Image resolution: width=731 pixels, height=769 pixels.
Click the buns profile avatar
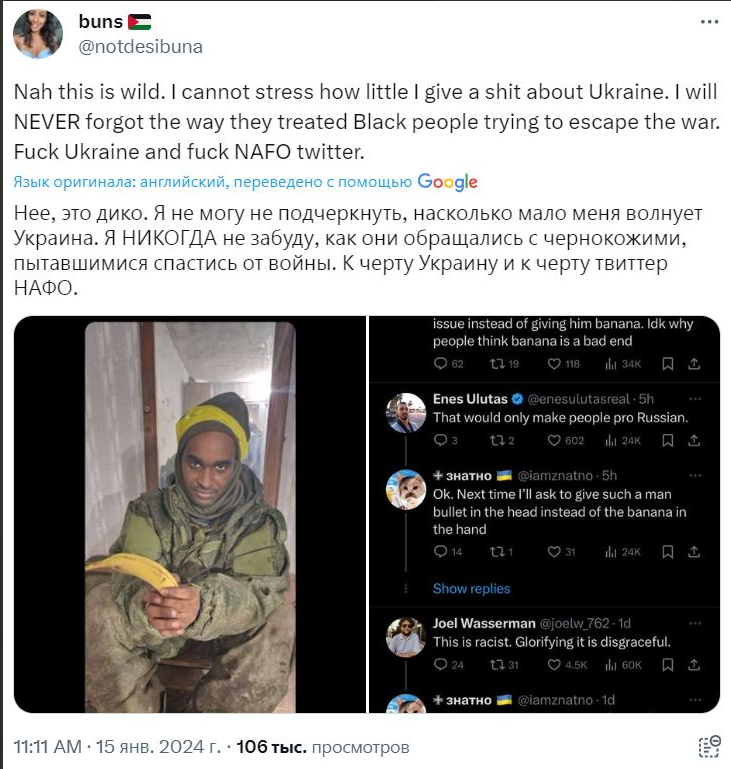coord(36,33)
